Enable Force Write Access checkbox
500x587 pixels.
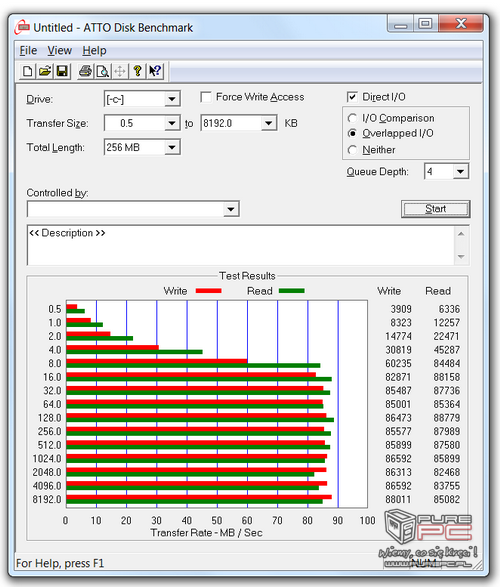pos(206,97)
